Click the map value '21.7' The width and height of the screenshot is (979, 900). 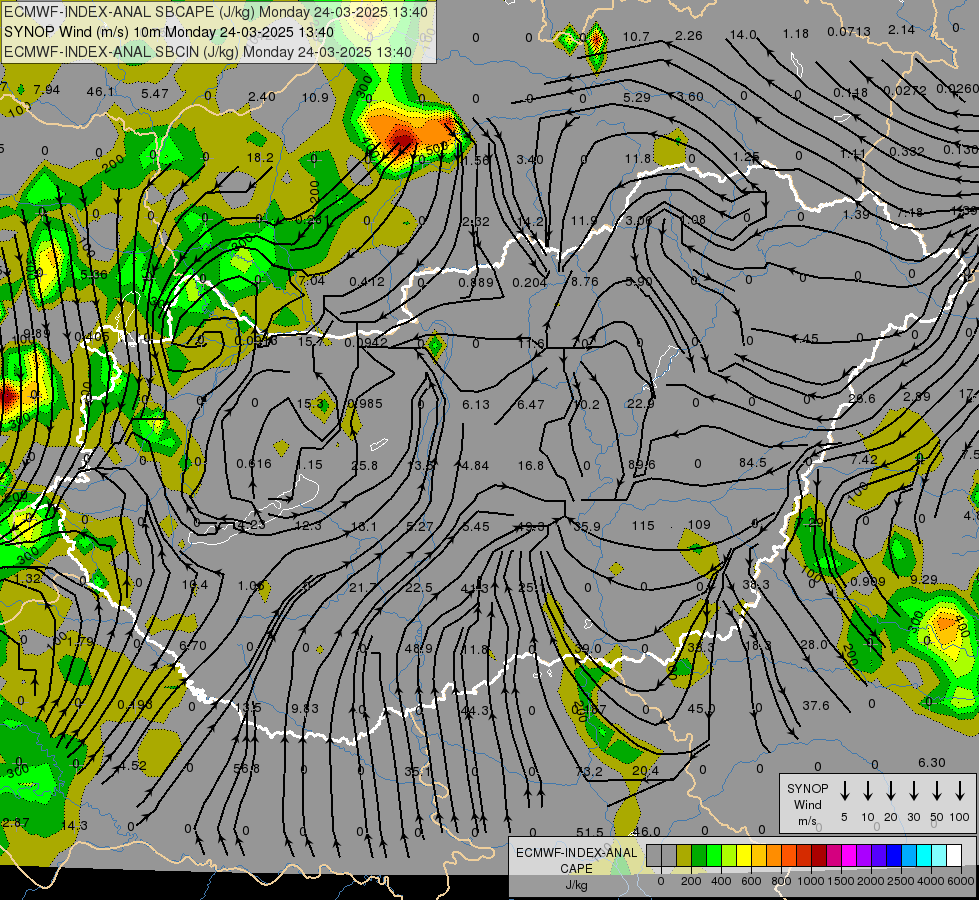point(363,587)
